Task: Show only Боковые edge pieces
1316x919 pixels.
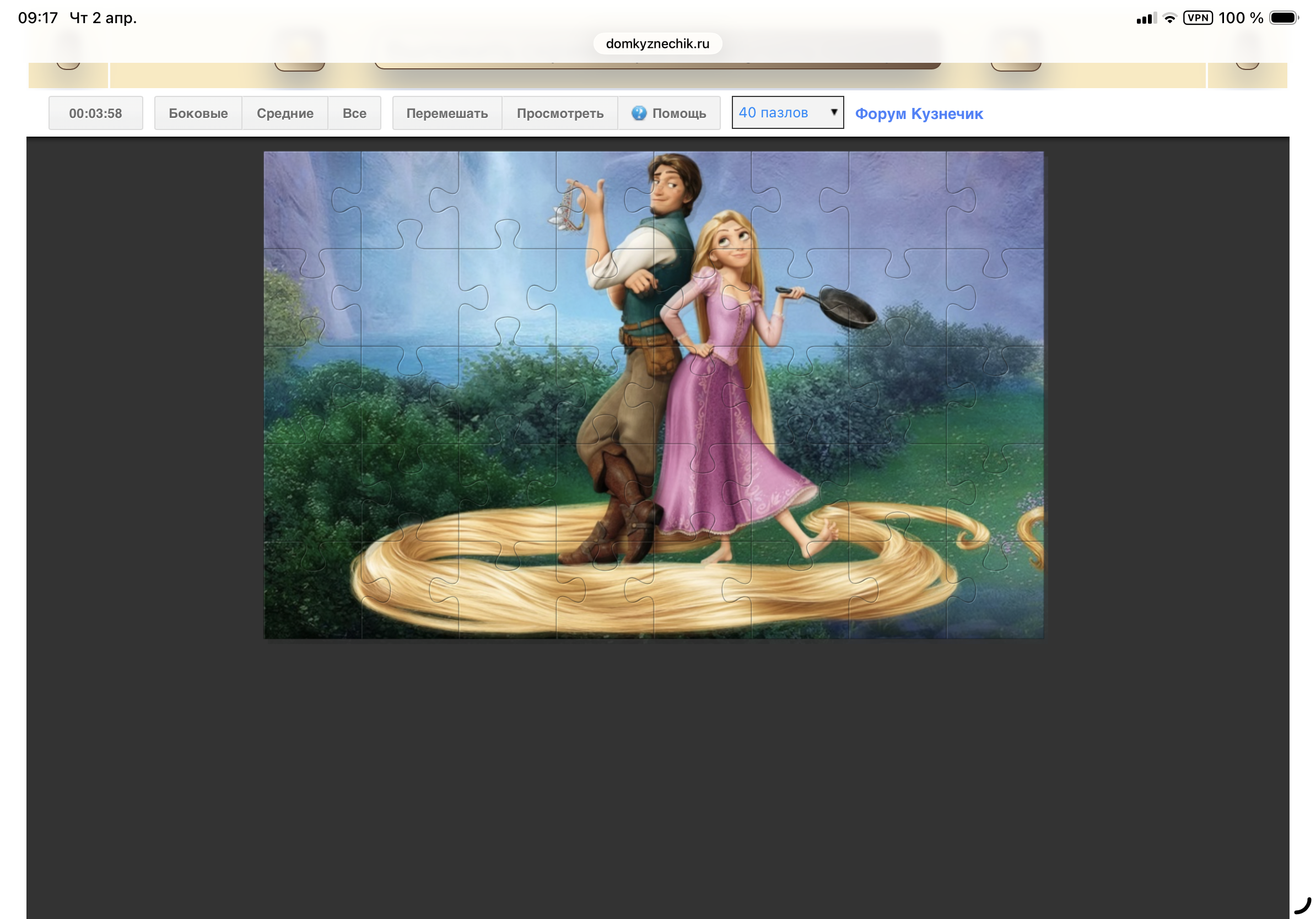Action: pyautogui.click(x=198, y=113)
